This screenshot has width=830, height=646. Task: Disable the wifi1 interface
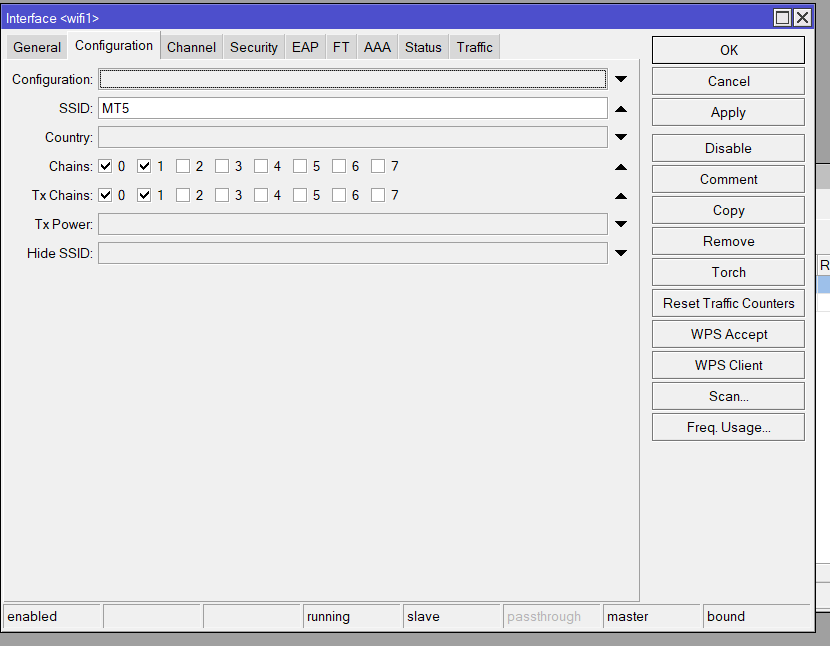728,148
